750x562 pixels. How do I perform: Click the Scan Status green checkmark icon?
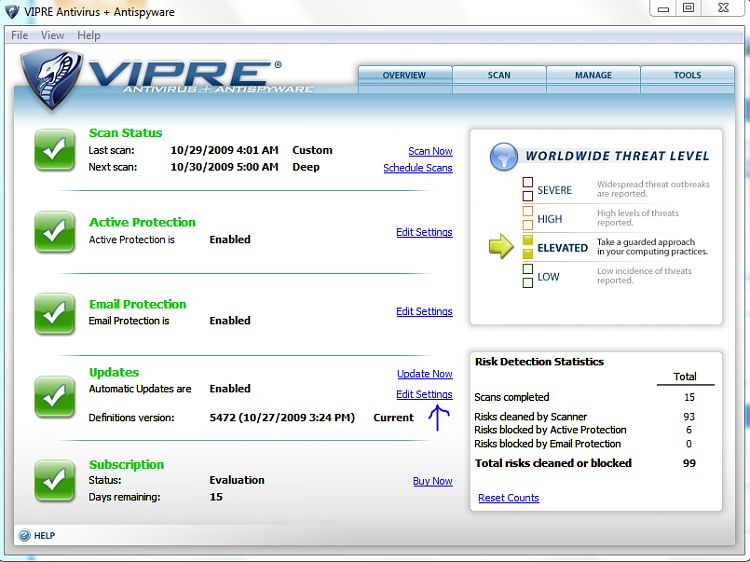point(55,150)
